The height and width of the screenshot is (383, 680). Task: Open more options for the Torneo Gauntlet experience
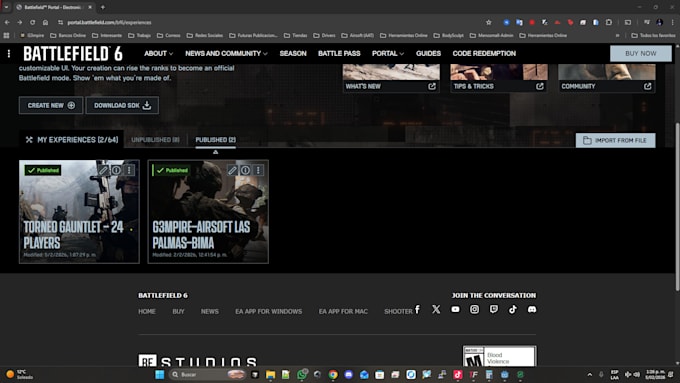tap(129, 170)
